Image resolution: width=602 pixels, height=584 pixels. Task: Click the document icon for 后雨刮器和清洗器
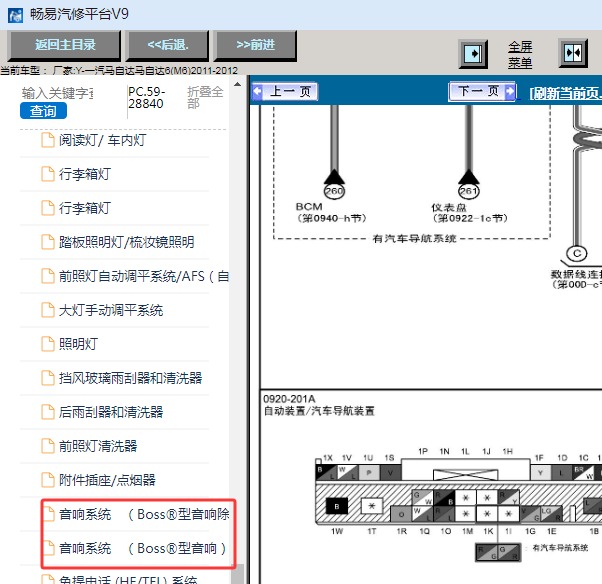tap(48, 412)
